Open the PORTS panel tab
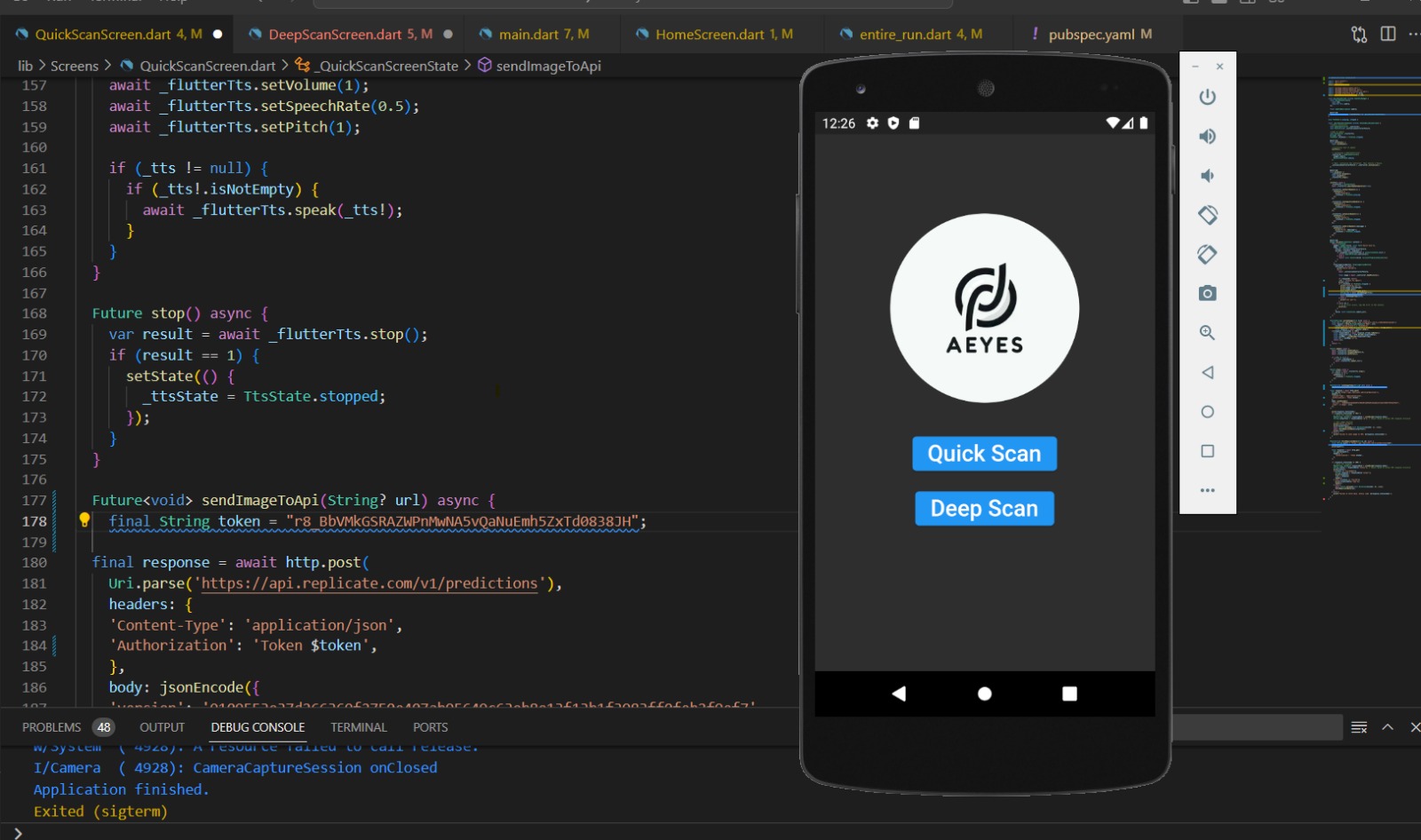1421x840 pixels. 431,727
